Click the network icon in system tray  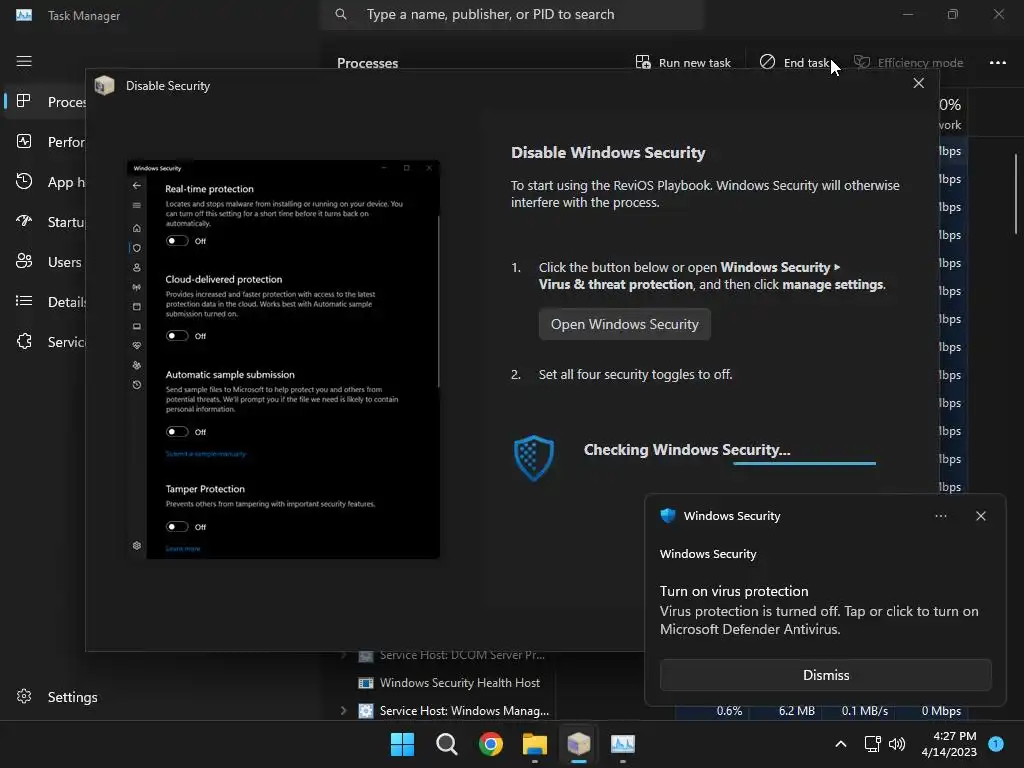pos(872,744)
